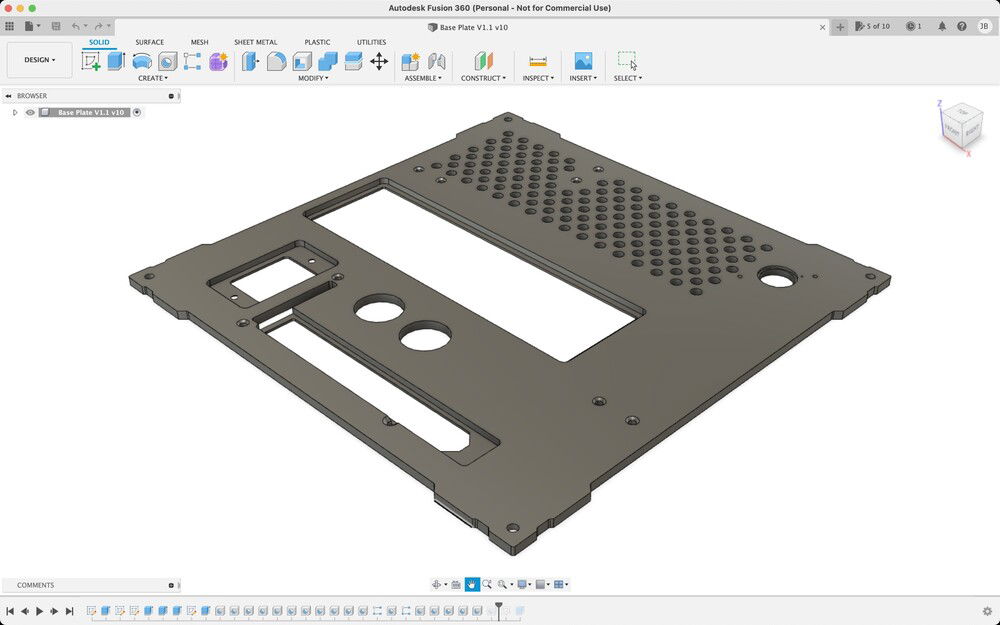Open the Select dropdown menu
Viewport: 1000px width, 625px height.
click(x=628, y=78)
